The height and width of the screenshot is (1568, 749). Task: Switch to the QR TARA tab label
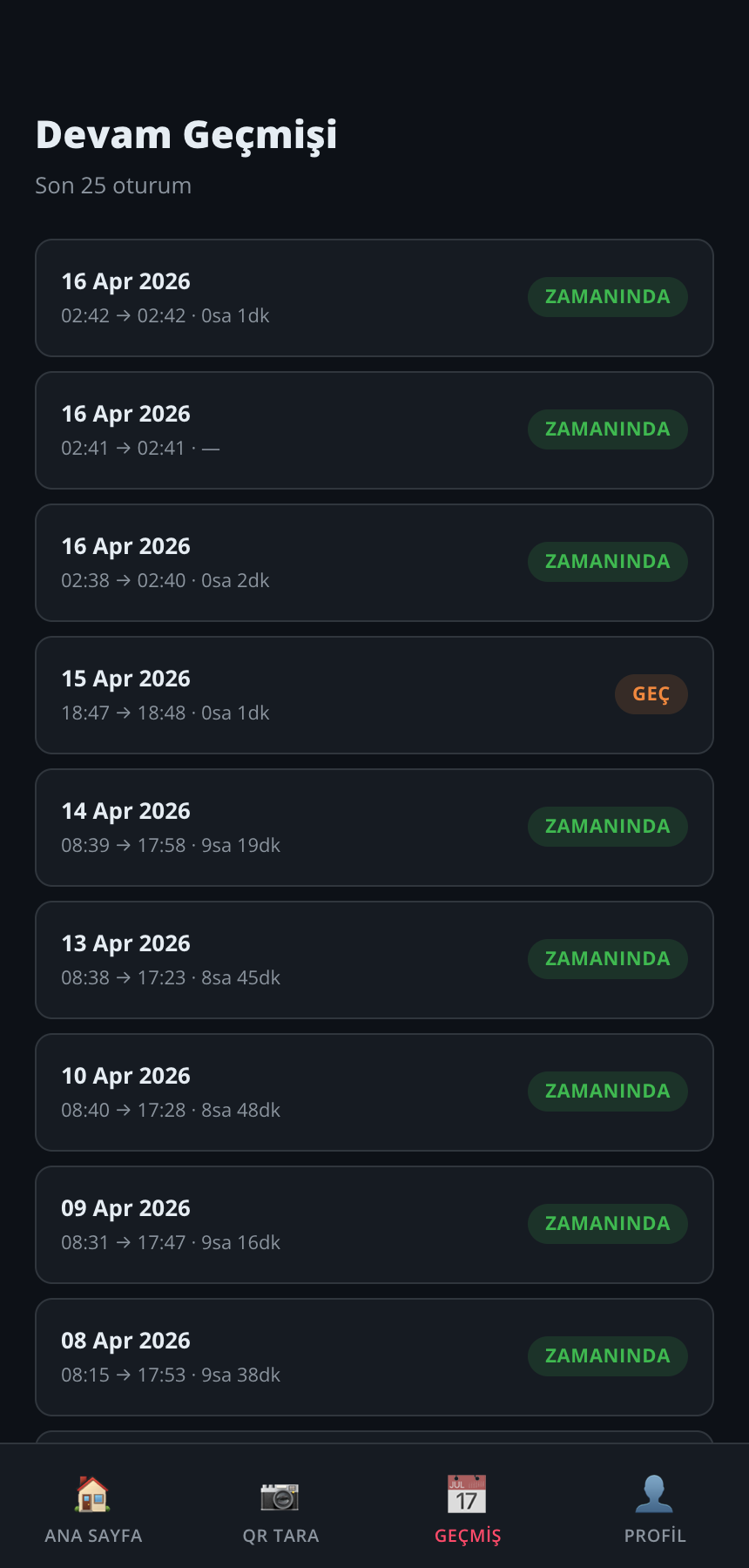pyautogui.click(x=280, y=1536)
